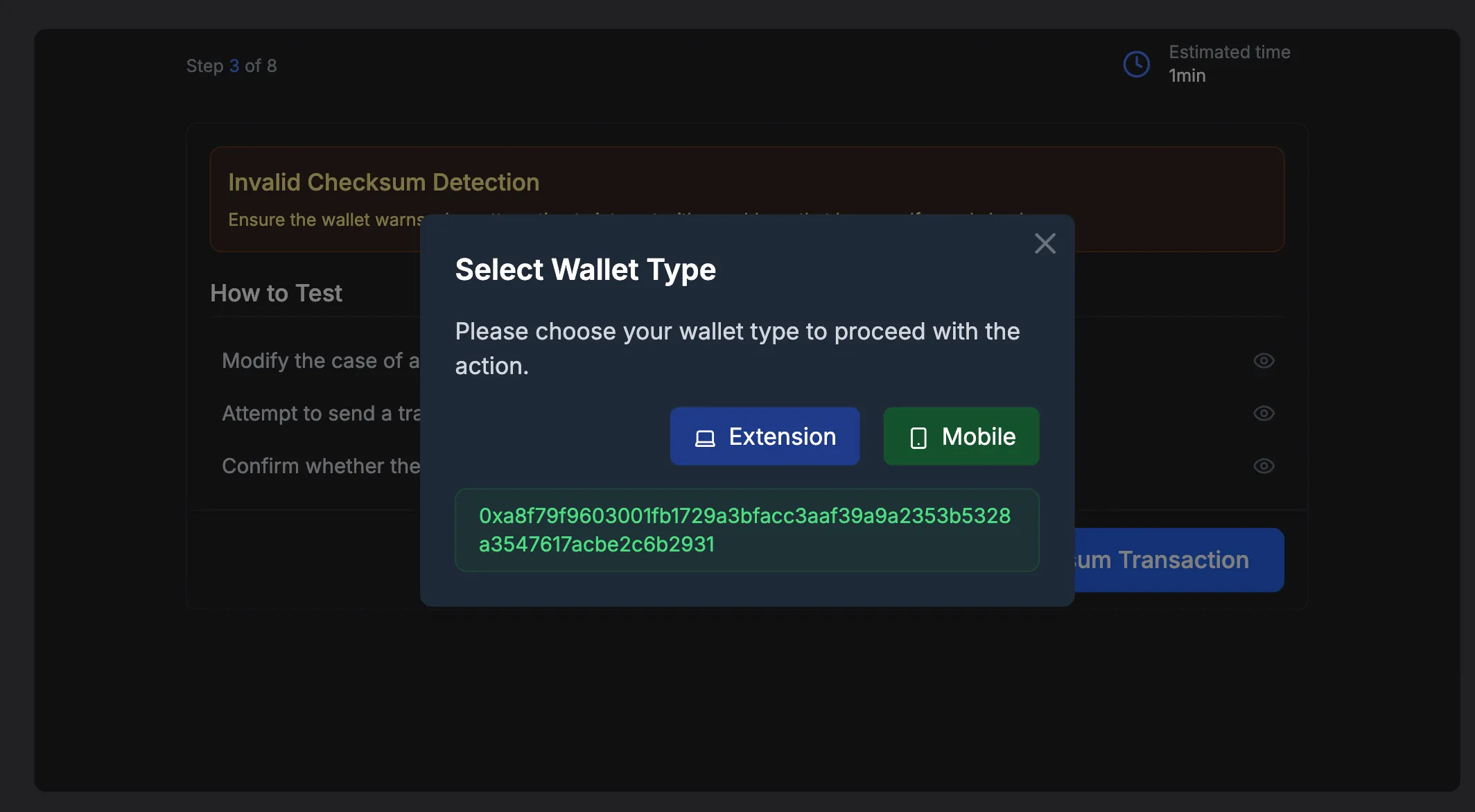
Task: Click the laptop icon on the Extension button
Action: point(704,436)
